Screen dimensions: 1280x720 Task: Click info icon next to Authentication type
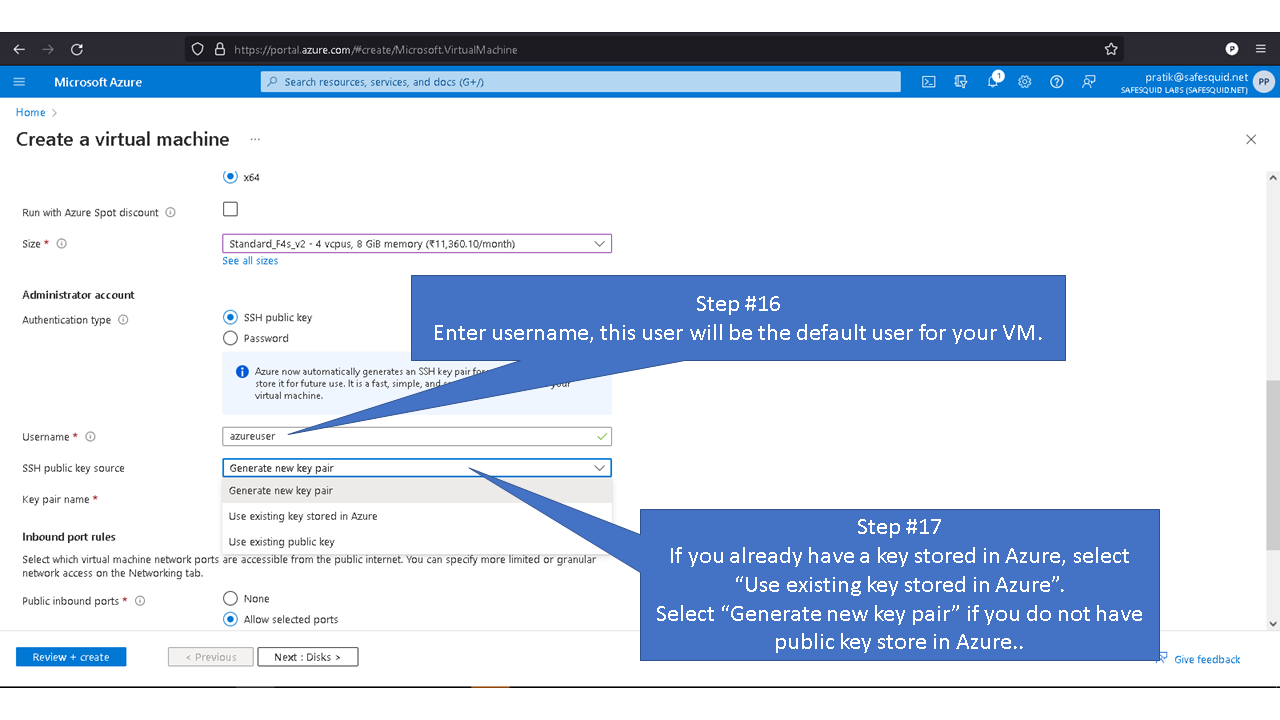click(x=123, y=320)
